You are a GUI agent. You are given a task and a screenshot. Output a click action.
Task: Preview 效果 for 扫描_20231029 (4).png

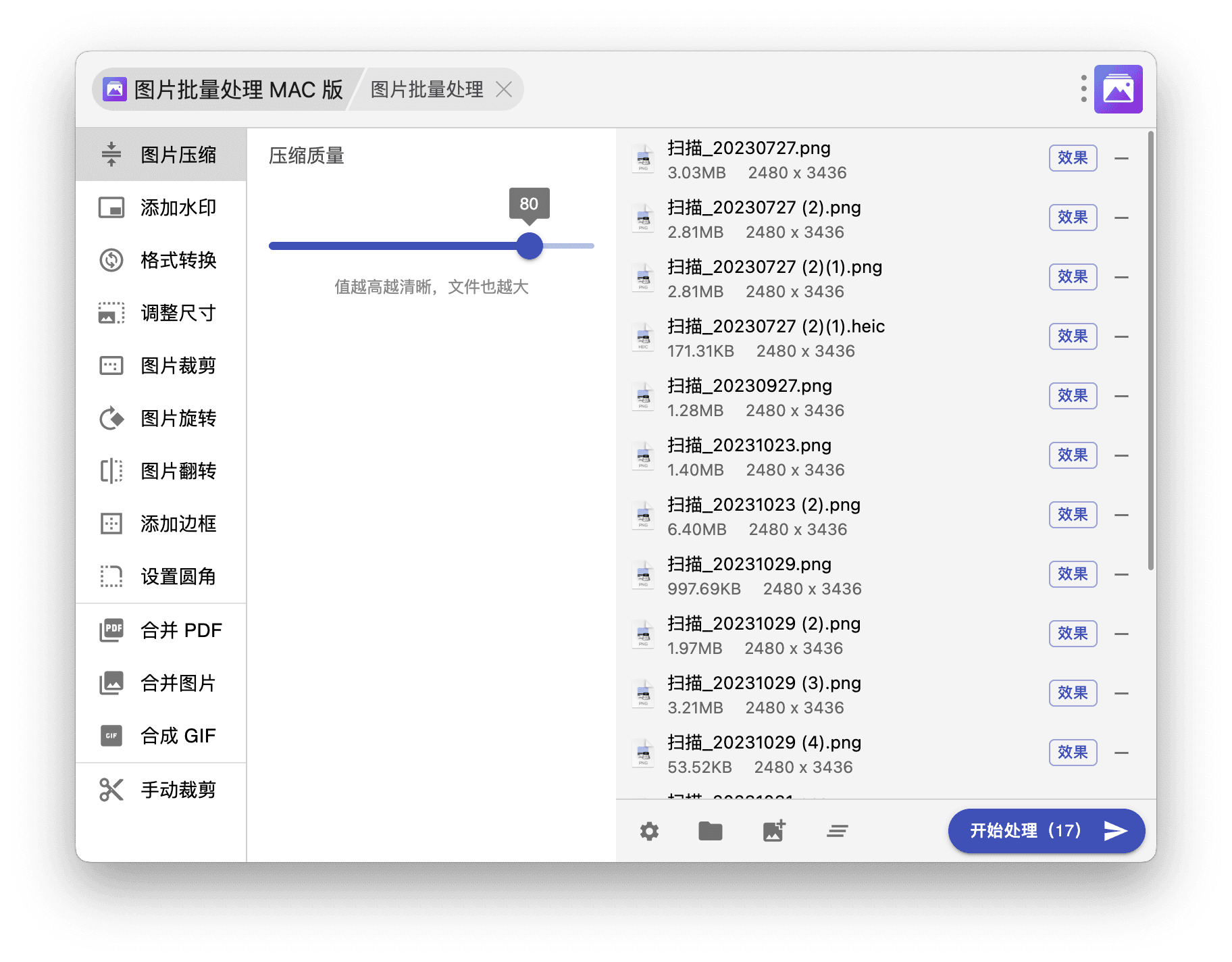(x=1073, y=753)
